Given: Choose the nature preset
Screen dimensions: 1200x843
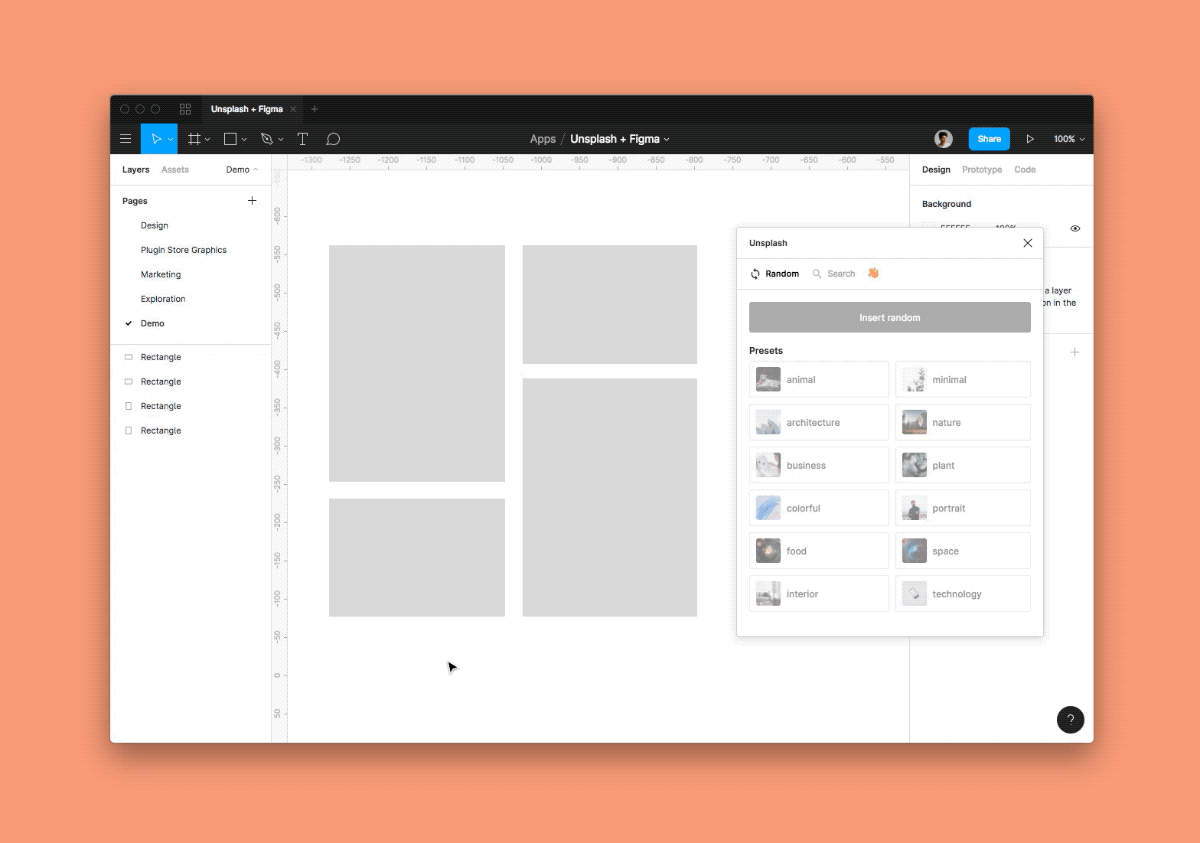Looking at the screenshot, I should (x=963, y=423).
